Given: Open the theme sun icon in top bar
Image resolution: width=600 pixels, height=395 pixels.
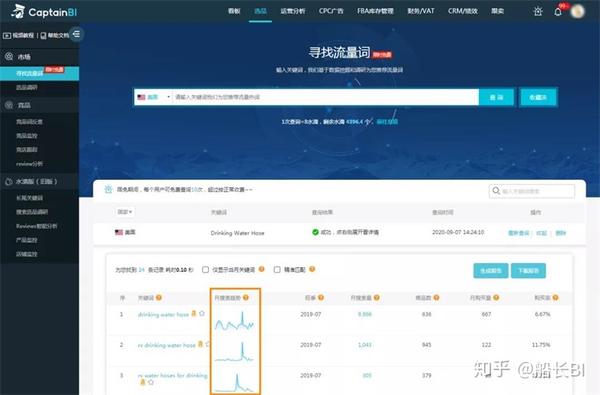Looking at the screenshot, I should point(538,11).
